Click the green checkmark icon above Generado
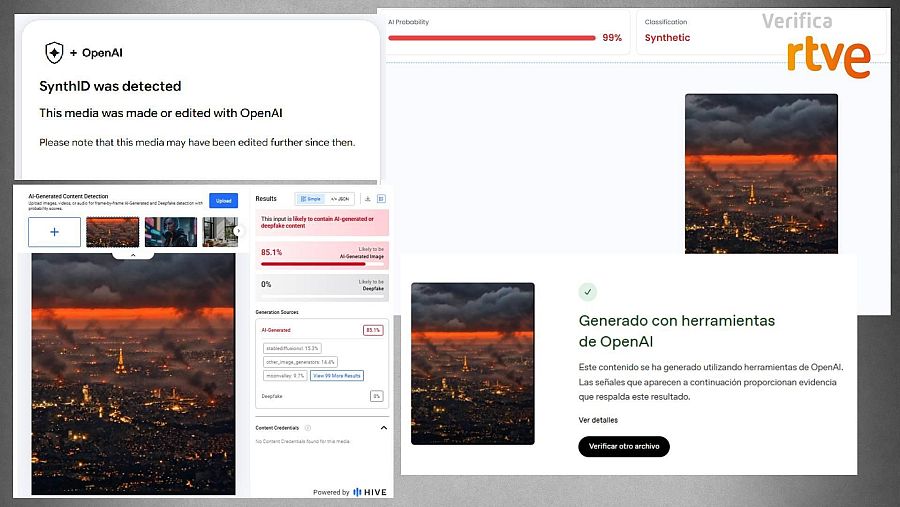 tap(587, 292)
